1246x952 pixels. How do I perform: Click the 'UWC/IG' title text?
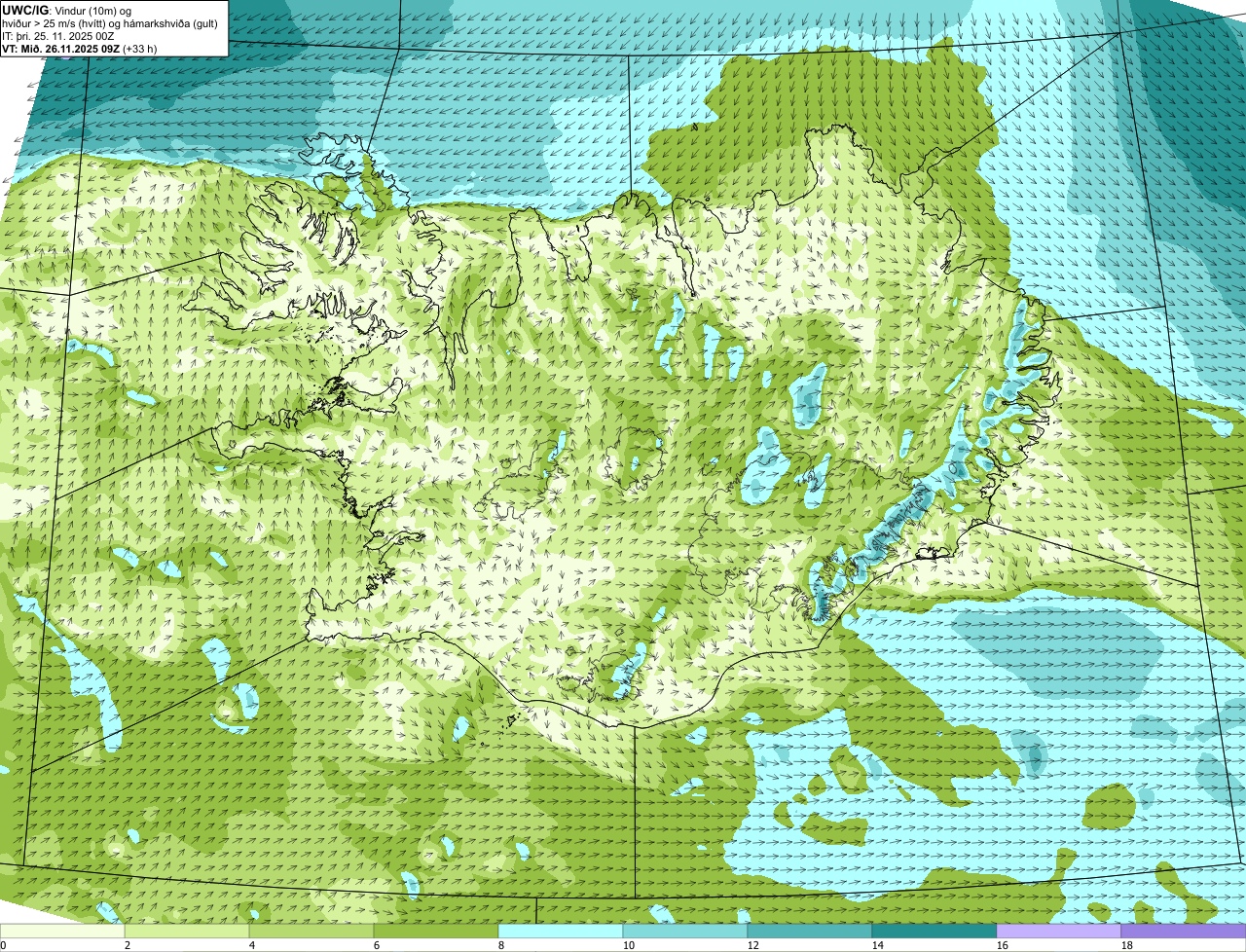(25, 9)
